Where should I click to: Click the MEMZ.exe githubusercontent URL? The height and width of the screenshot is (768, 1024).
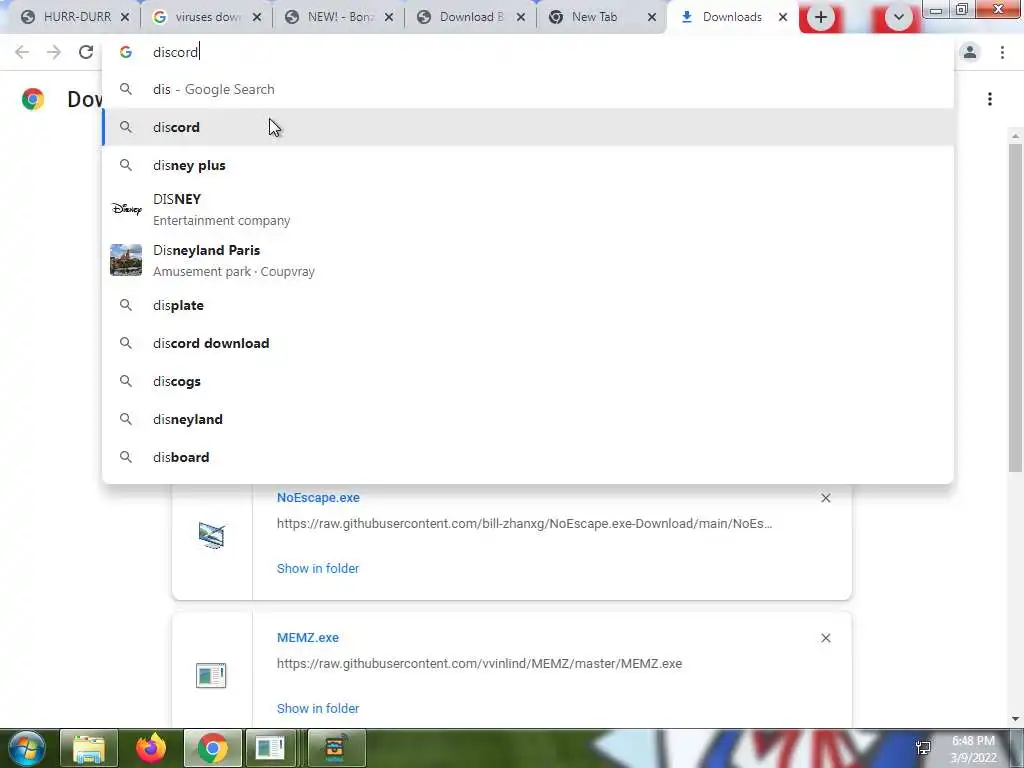pos(479,664)
